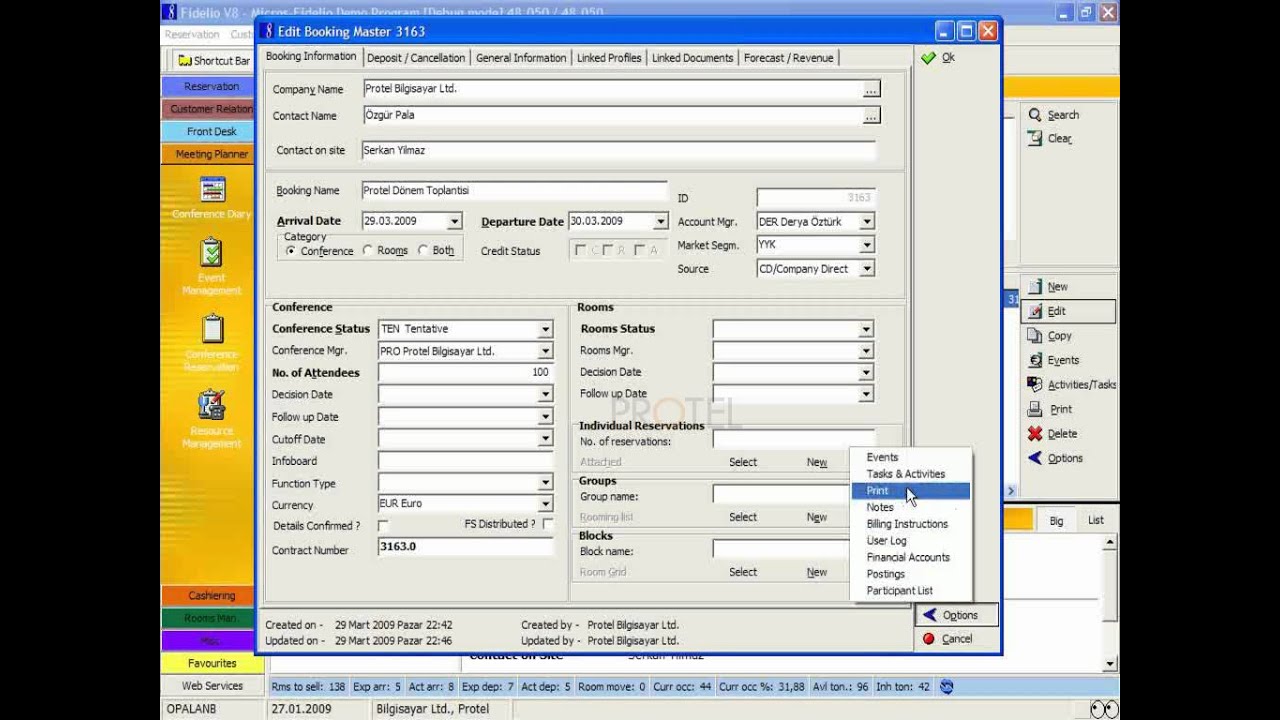Check the FS Distributed checkbox
Viewport: 1280px width, 720px height.
click(548, 524)
